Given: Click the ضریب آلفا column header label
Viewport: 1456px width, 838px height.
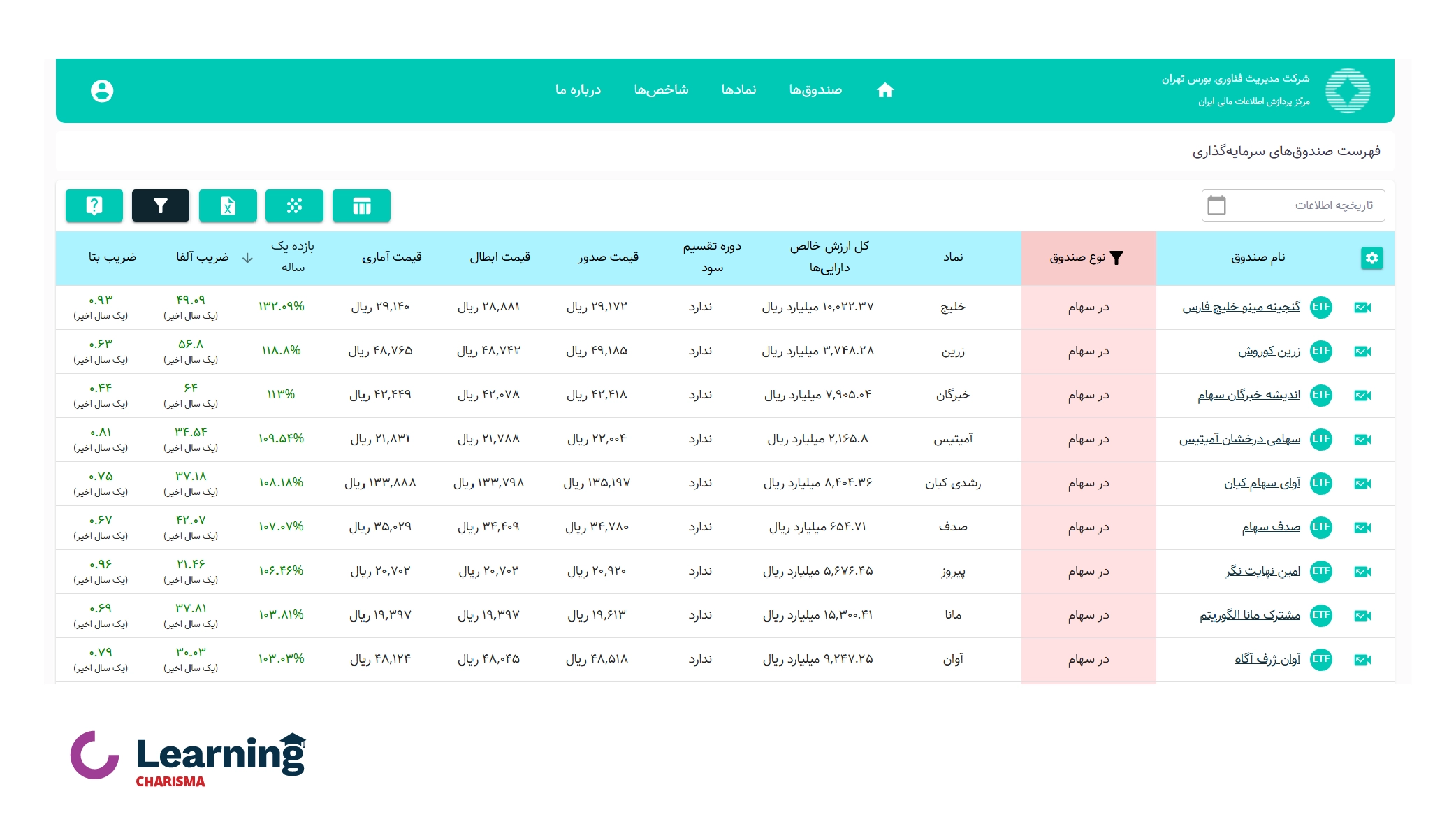Looking at the screenshot, I should click(202, 257).
